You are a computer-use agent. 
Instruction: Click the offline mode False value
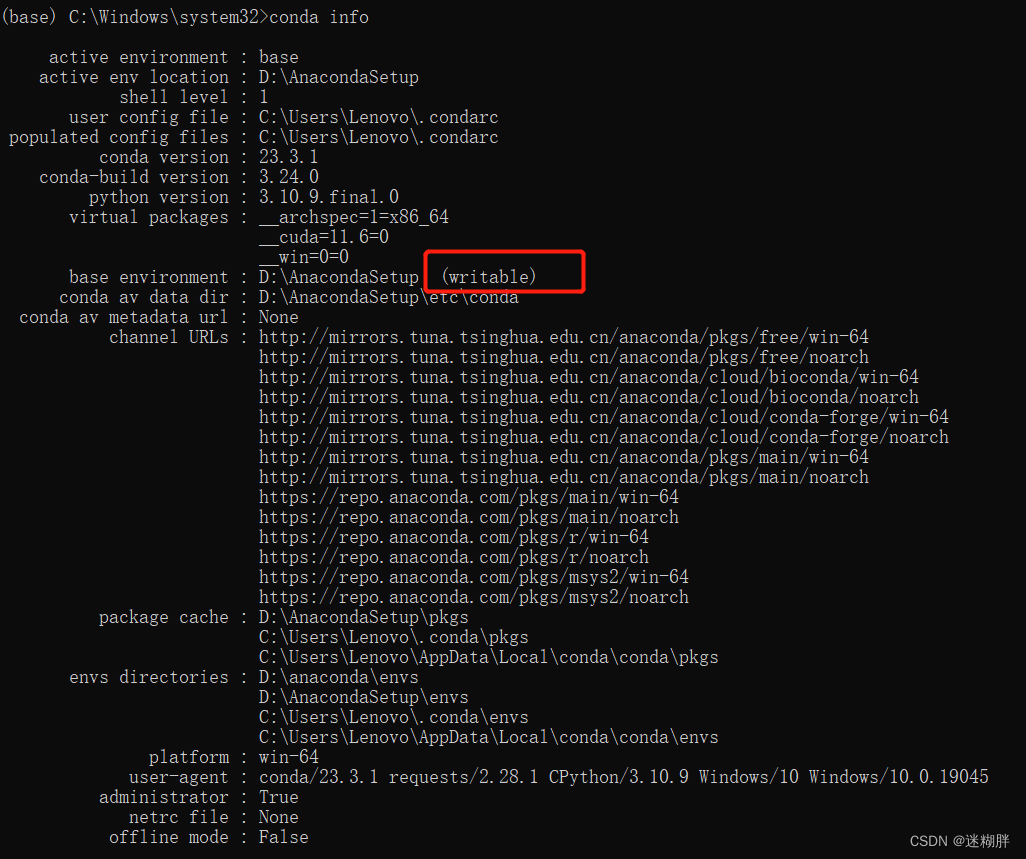tap(283, 837)
